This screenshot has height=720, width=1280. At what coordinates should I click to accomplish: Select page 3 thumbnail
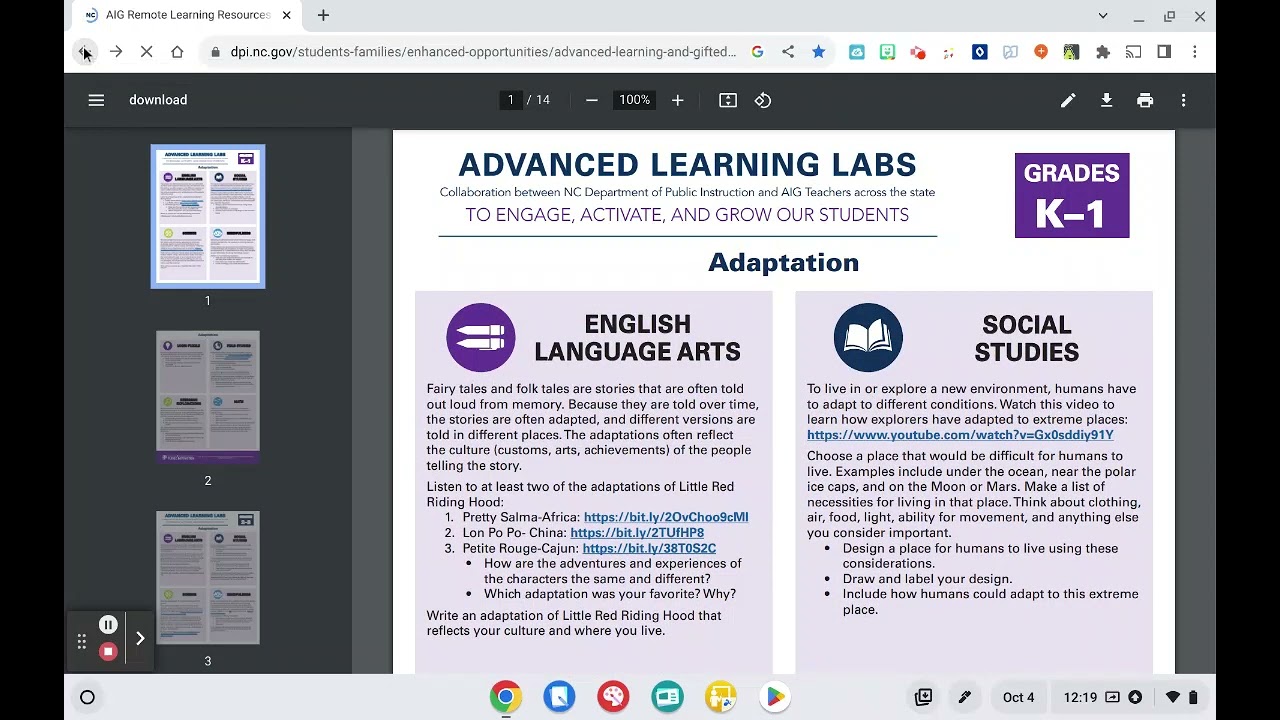(208, 577)
